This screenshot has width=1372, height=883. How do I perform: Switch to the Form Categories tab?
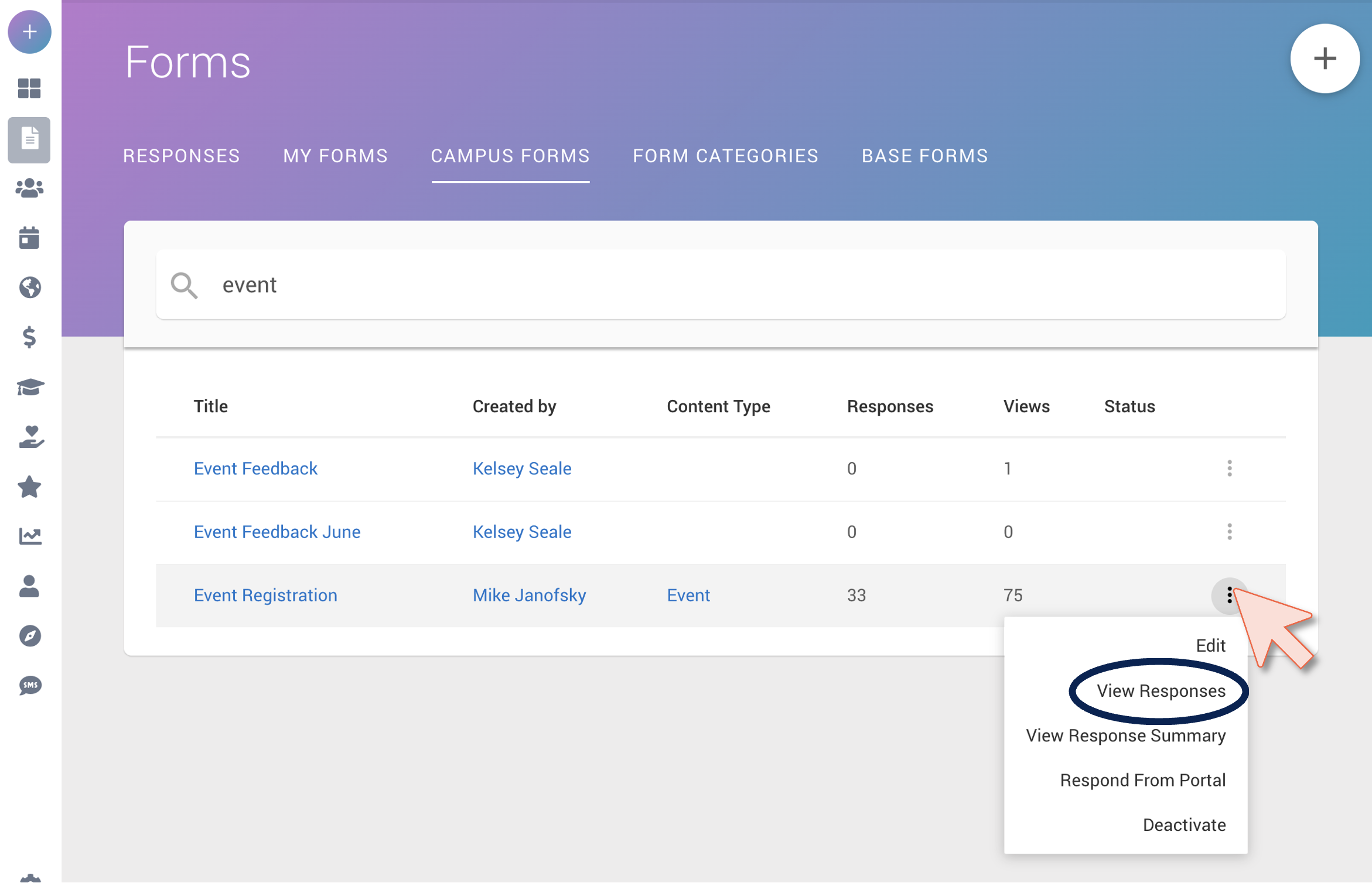[725, 156]
